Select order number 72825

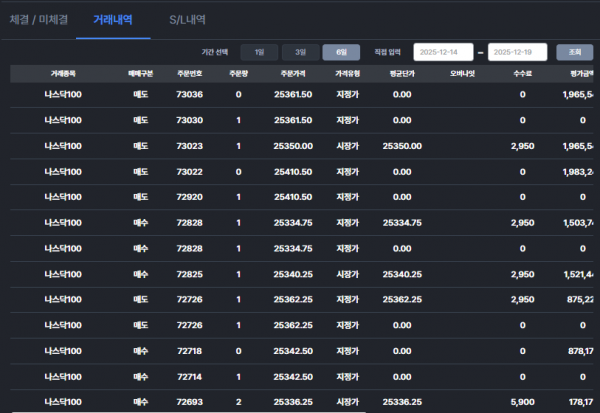click(189, 274)
